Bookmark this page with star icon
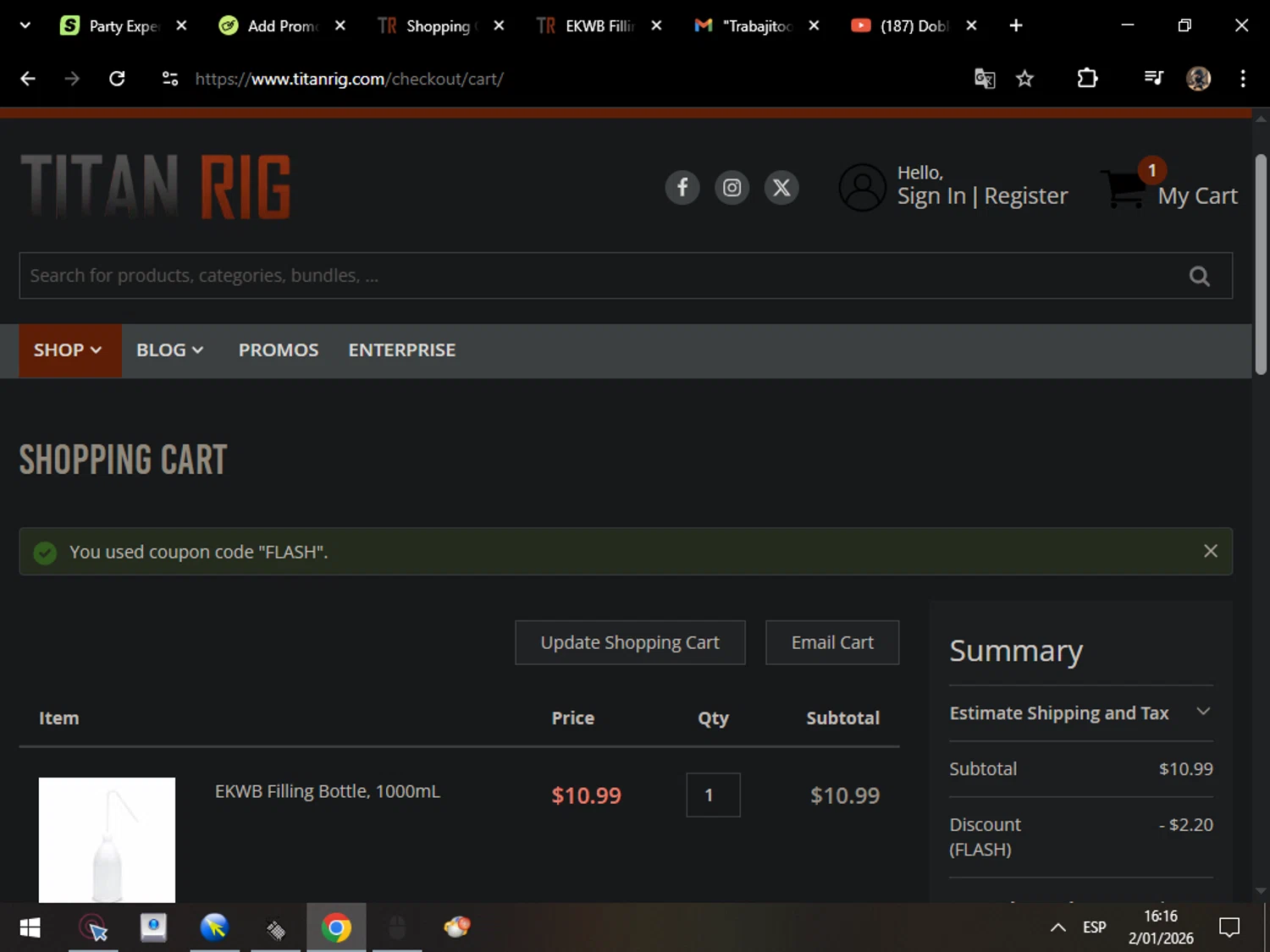The height and width of the screenshot is (952, 1270). [1024, 79]
